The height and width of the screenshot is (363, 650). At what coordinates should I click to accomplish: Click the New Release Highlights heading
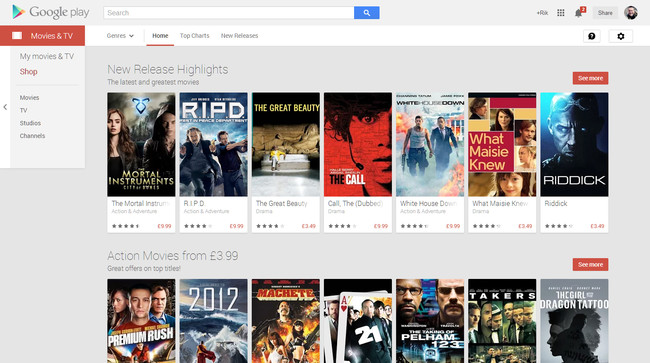[x=167, y=69]
